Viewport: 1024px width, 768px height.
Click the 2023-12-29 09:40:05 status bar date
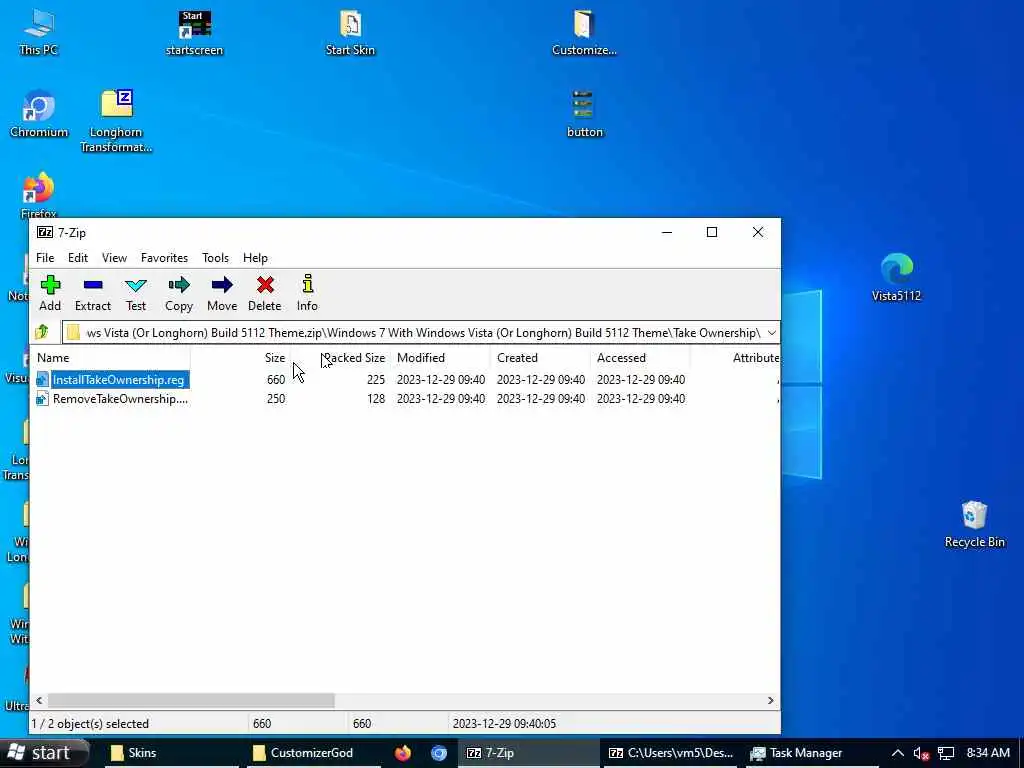point(504,724)
